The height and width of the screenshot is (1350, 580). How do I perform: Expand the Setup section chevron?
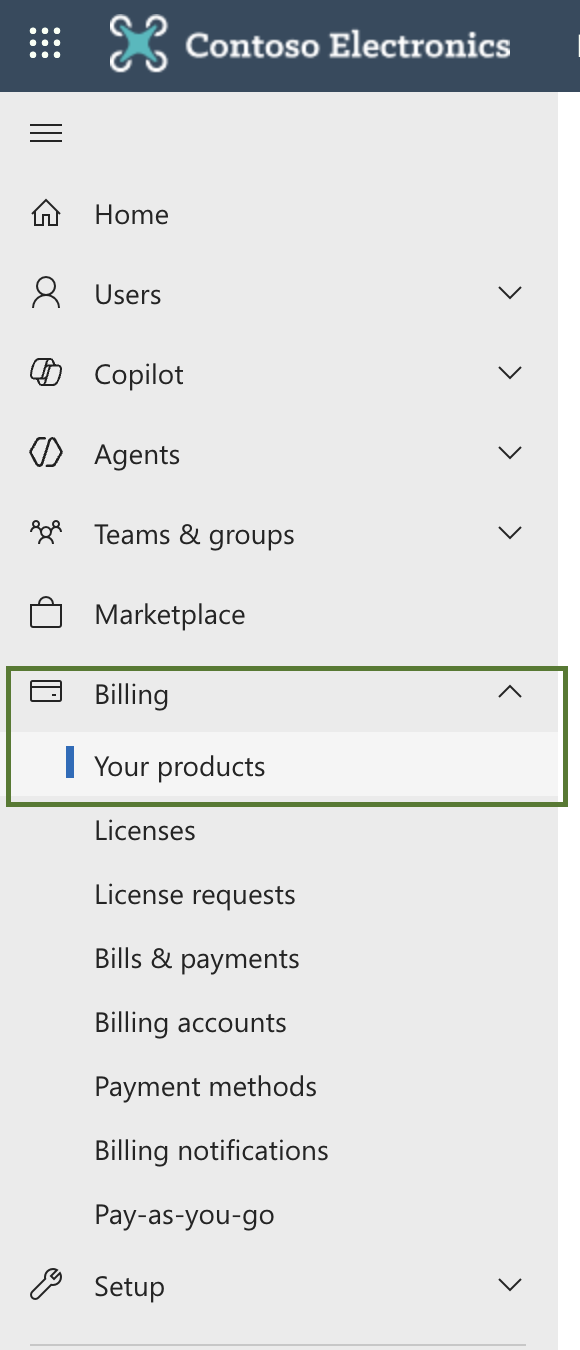tap(510, 1285)
